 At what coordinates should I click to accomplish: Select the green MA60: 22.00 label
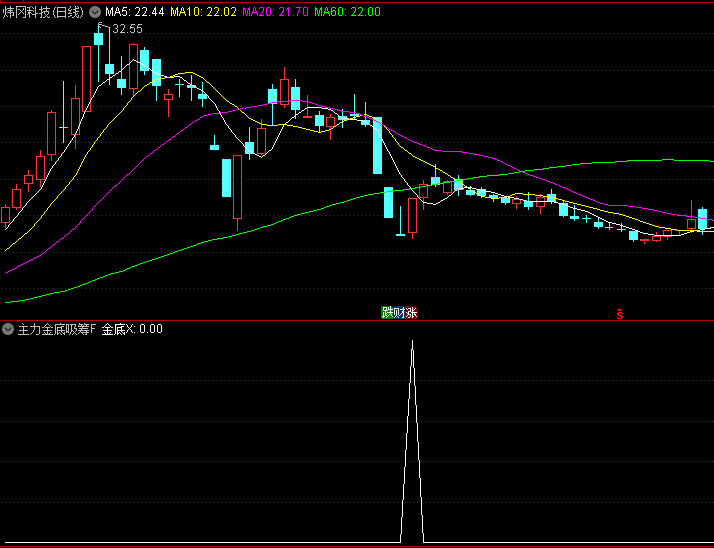346,12
